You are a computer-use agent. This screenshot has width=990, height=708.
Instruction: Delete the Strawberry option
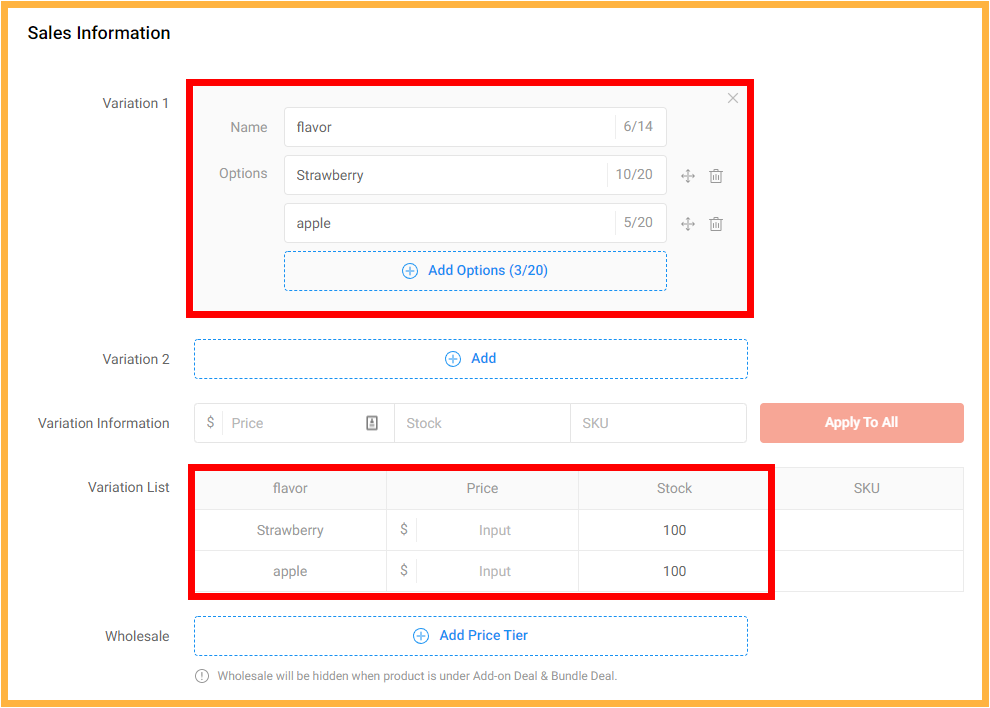(x=715, y=176)
